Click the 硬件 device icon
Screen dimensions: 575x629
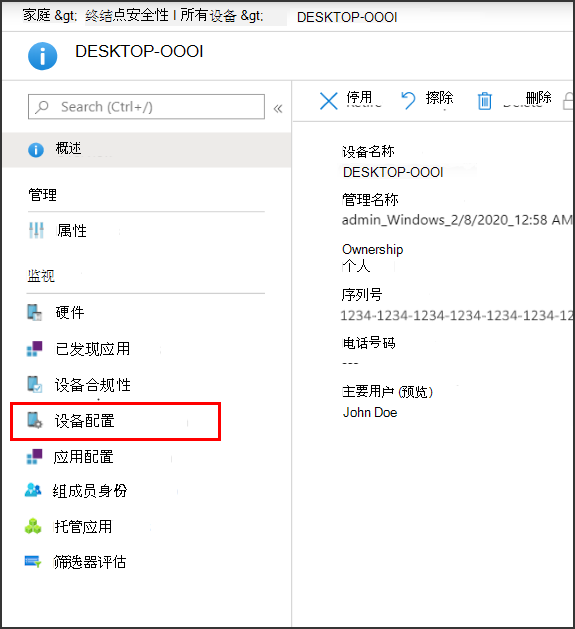[35, 312]
